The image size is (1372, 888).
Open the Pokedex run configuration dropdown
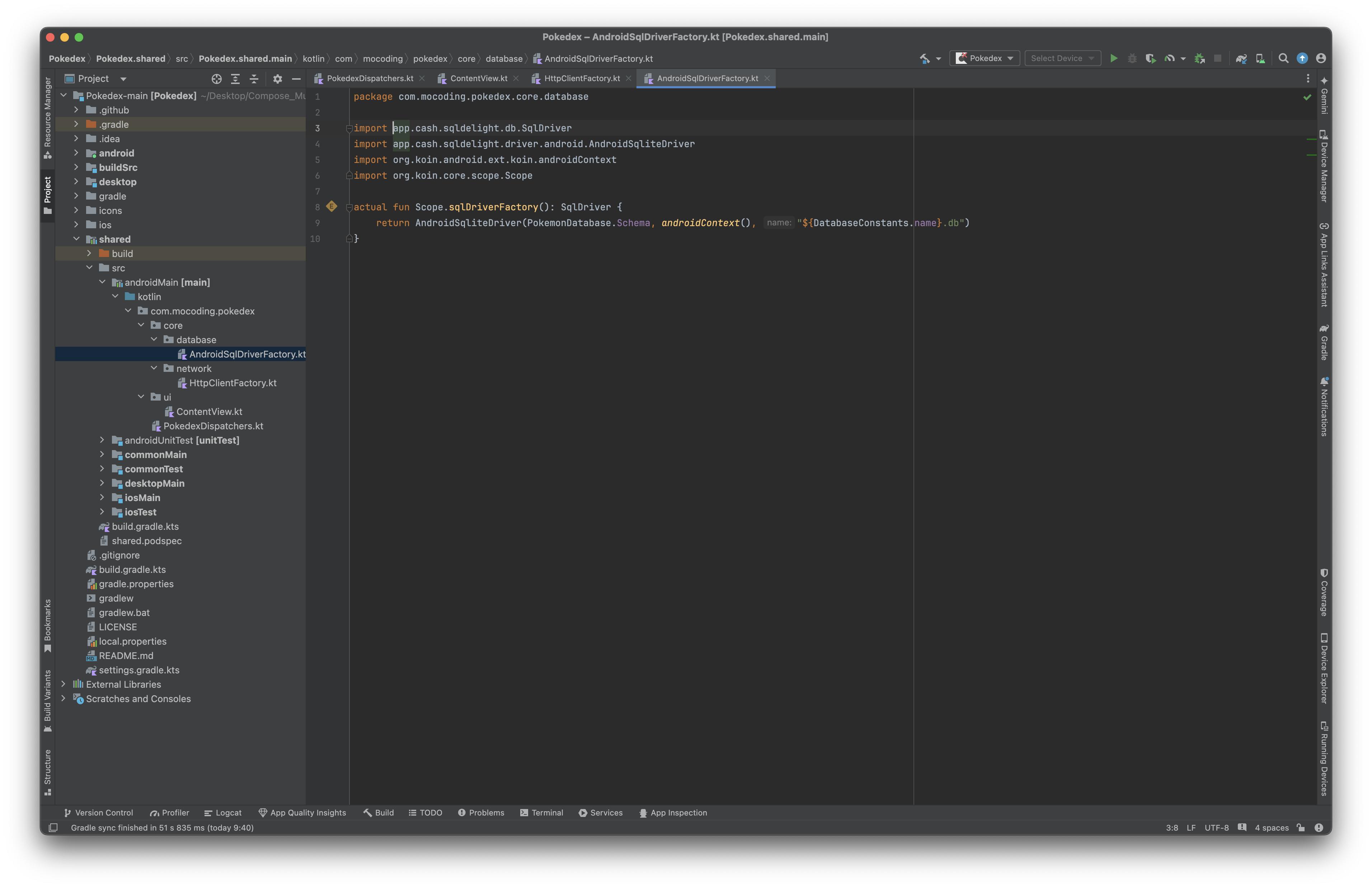click(x=984, y=58)
